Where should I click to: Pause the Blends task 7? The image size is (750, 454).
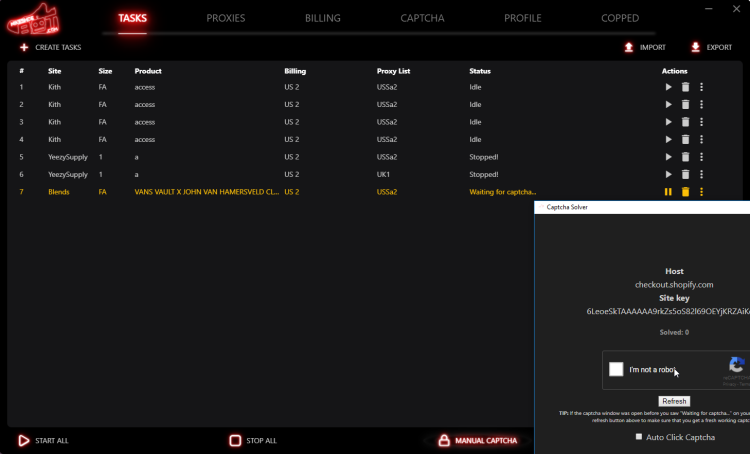pos(668,192)
